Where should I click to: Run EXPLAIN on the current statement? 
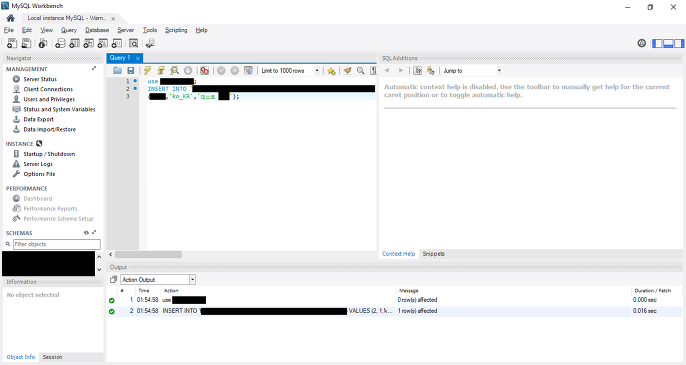point(175,70)
